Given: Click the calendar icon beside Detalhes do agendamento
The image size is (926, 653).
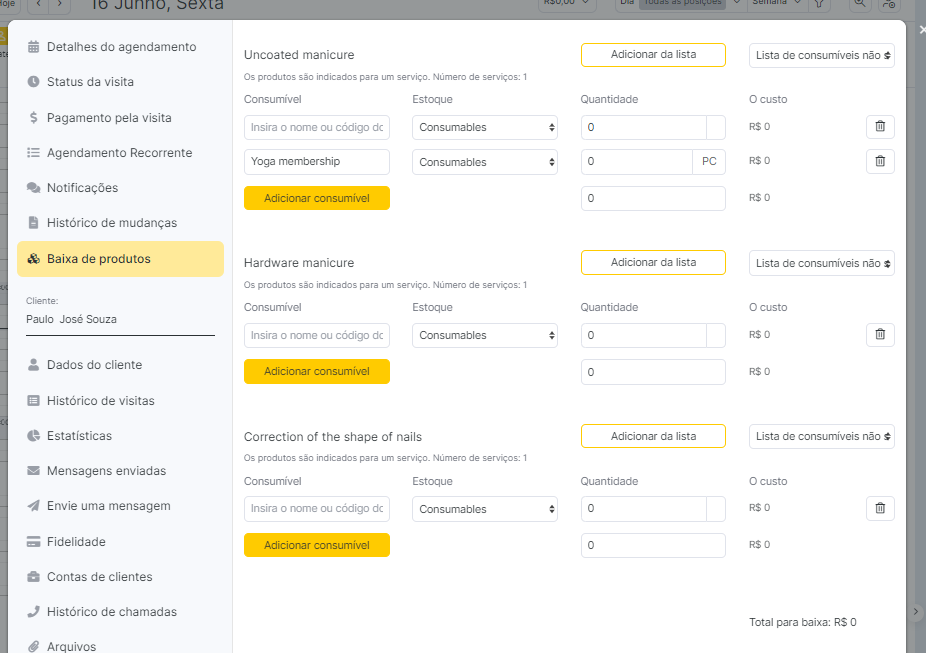Looking at the screenshot, I should tap(34, 47).
